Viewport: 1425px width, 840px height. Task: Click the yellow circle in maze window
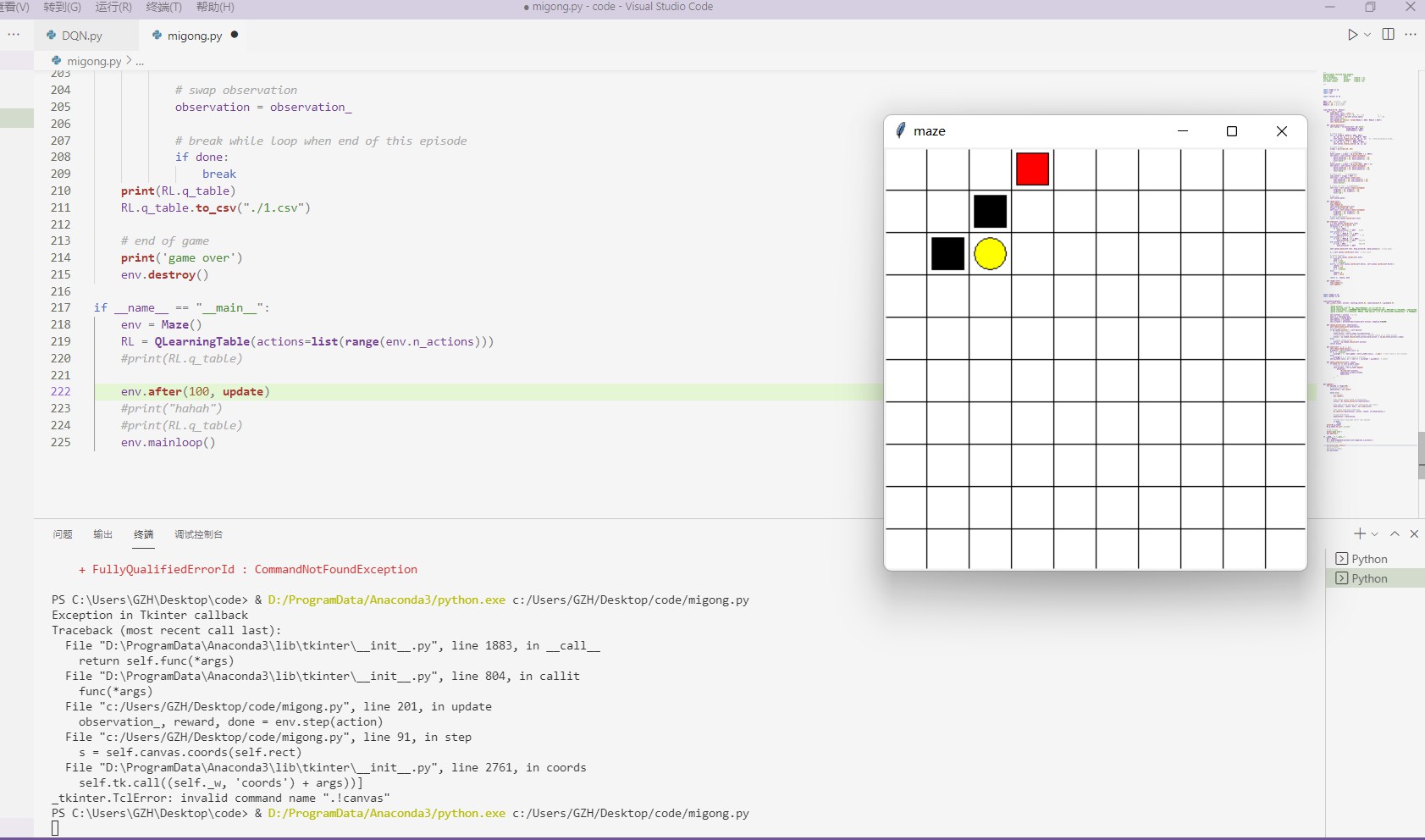[x=990, y=253]
